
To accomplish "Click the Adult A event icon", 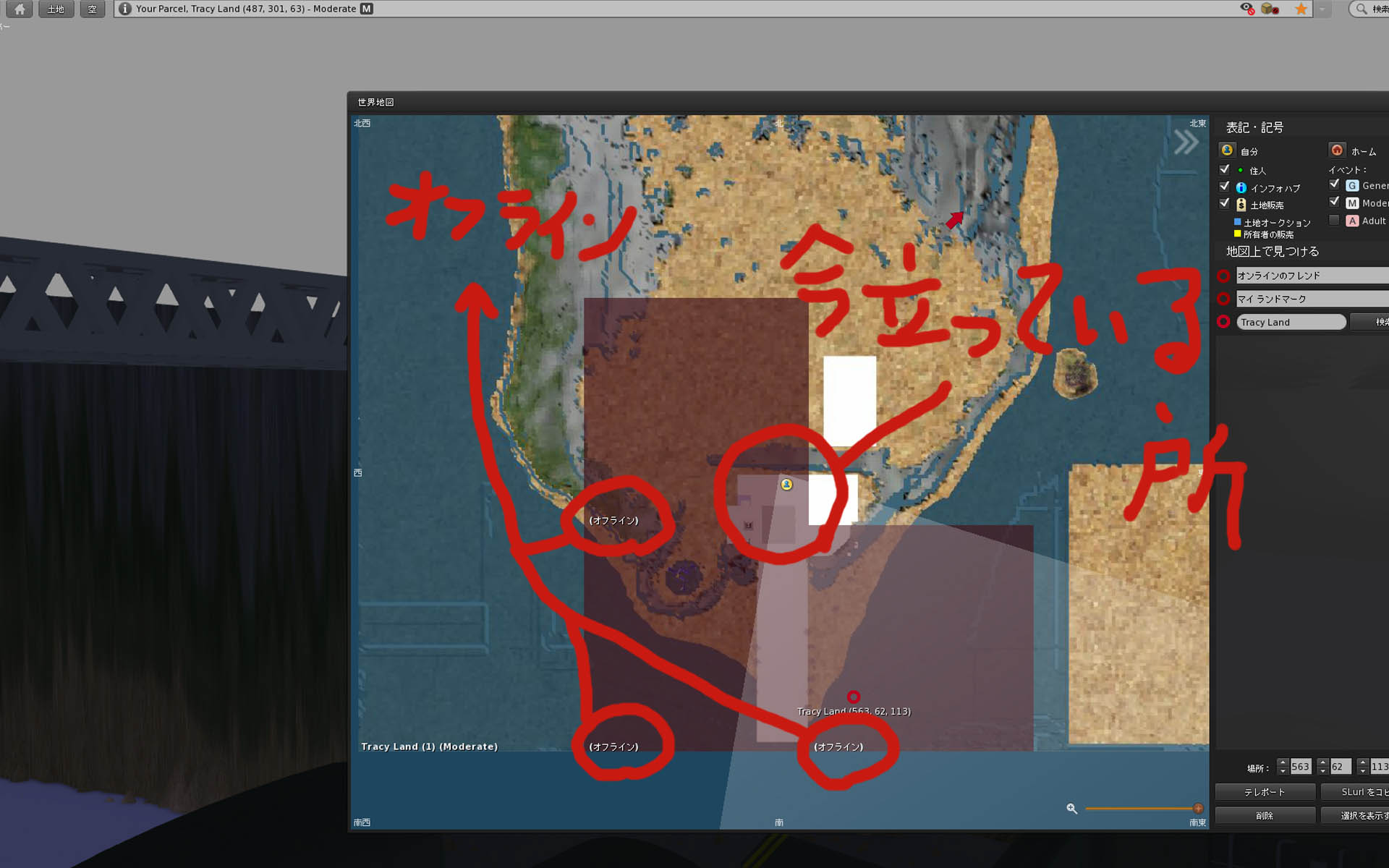I will [1351, 221].
